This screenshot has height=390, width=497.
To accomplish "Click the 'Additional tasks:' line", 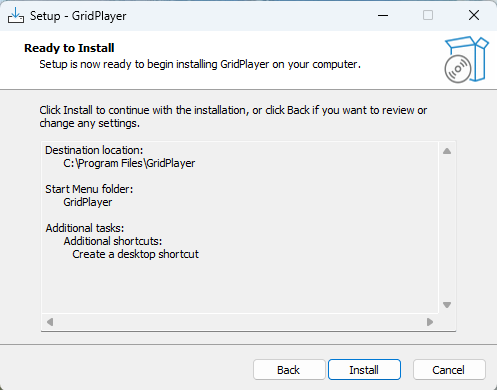I will (x=85, y=228).
